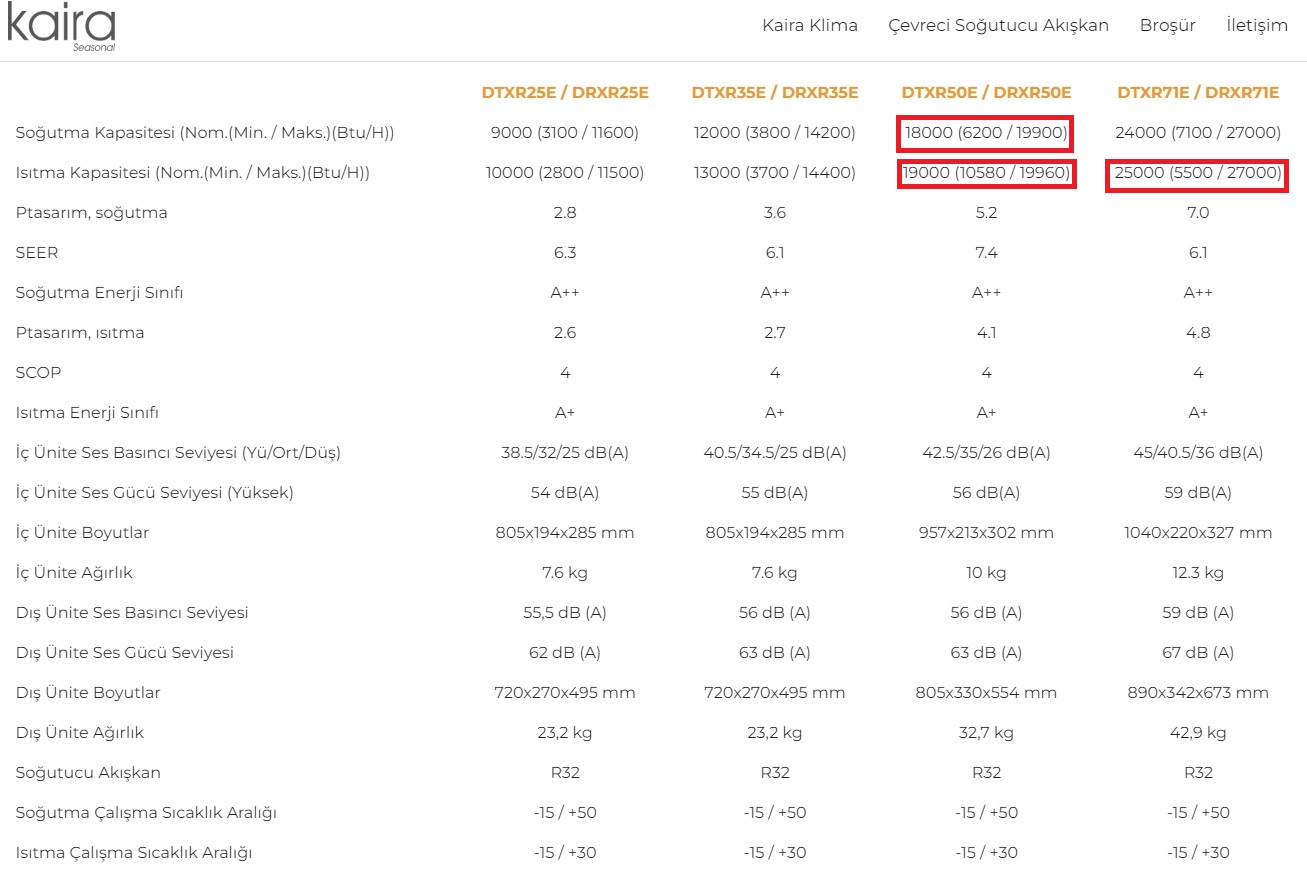Click the value 10000 (2800 / 11500)
The height and width of the screenshot is (877, 1307).
point(565,173)
